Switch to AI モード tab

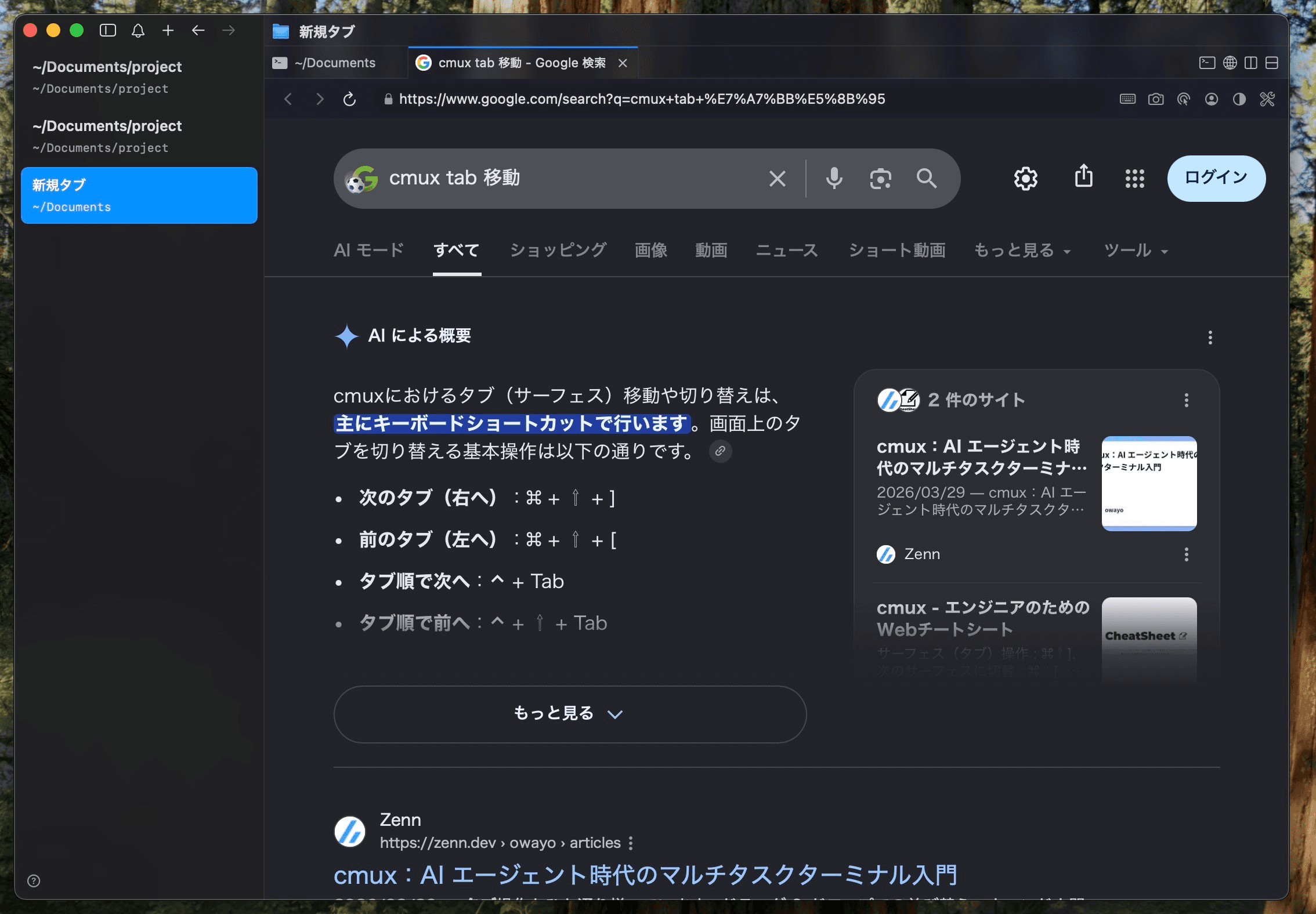[x=369, y=251]
